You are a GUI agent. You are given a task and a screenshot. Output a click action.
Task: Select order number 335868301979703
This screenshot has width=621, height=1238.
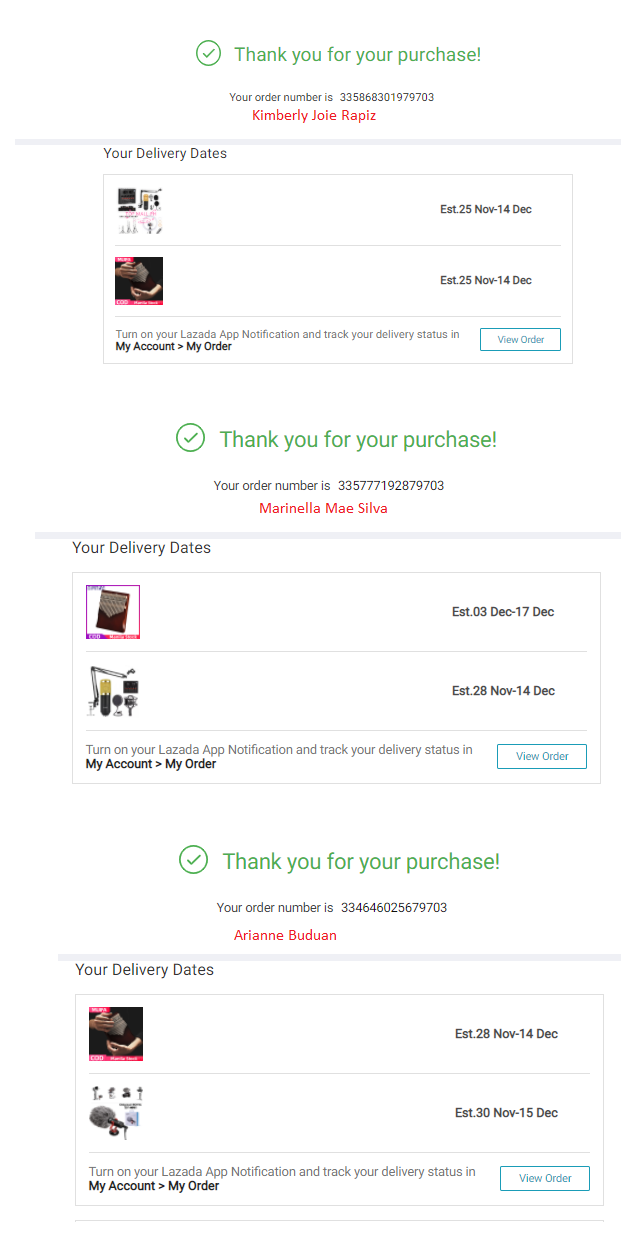[x=387, y=97]
